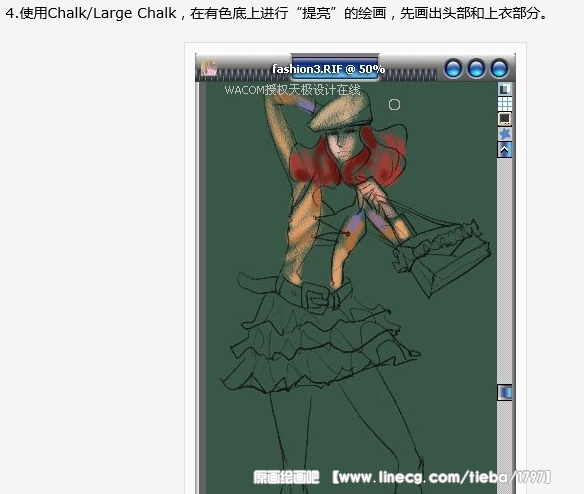This screenshot has height=494, width=584.
Task: Click the middle blue round window button
Action: 476,69
